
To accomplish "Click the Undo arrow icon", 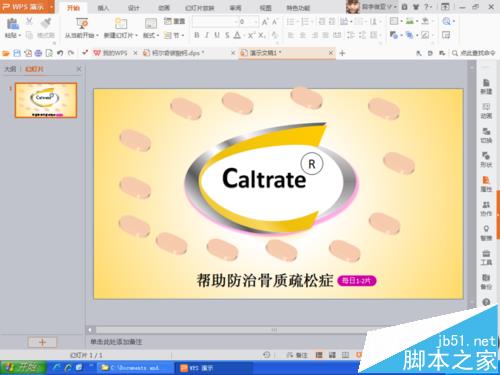I will (60, 53).
